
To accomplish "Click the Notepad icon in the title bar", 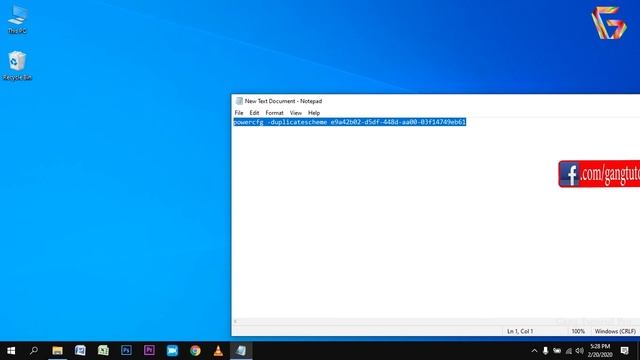I will pyautogui.click(x=239, y=101).
